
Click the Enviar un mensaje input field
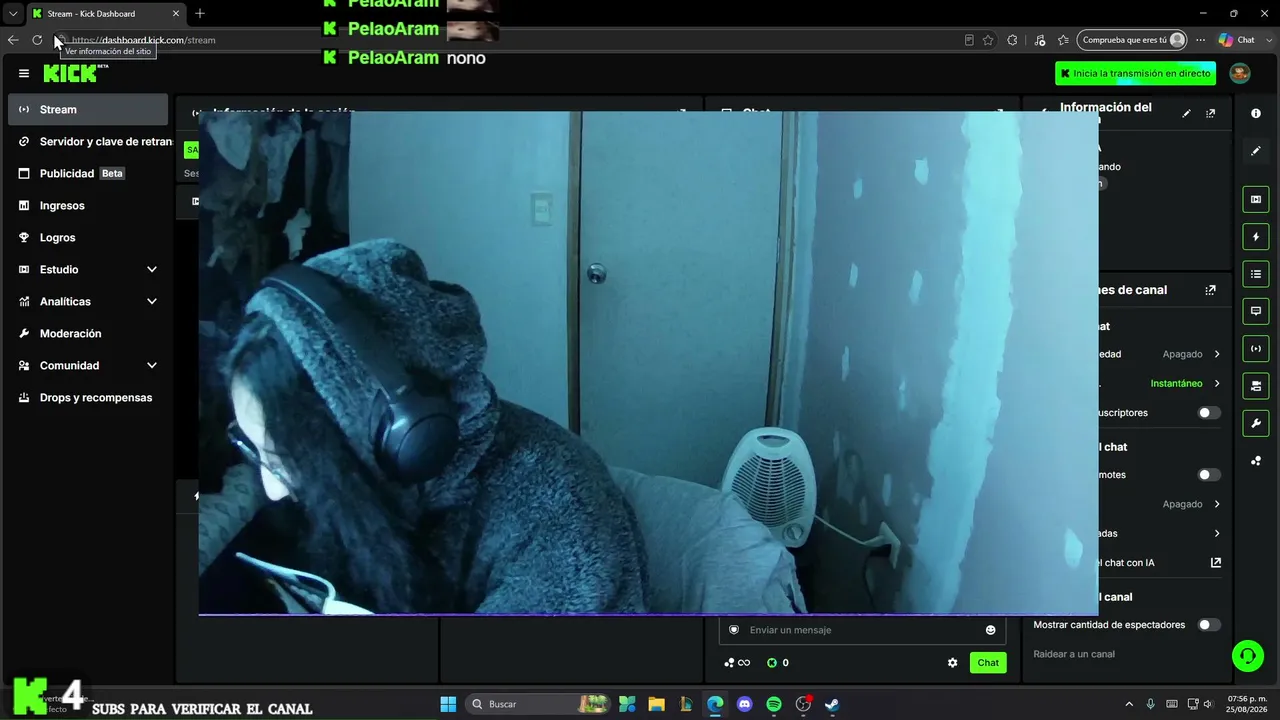coord(862,630)
